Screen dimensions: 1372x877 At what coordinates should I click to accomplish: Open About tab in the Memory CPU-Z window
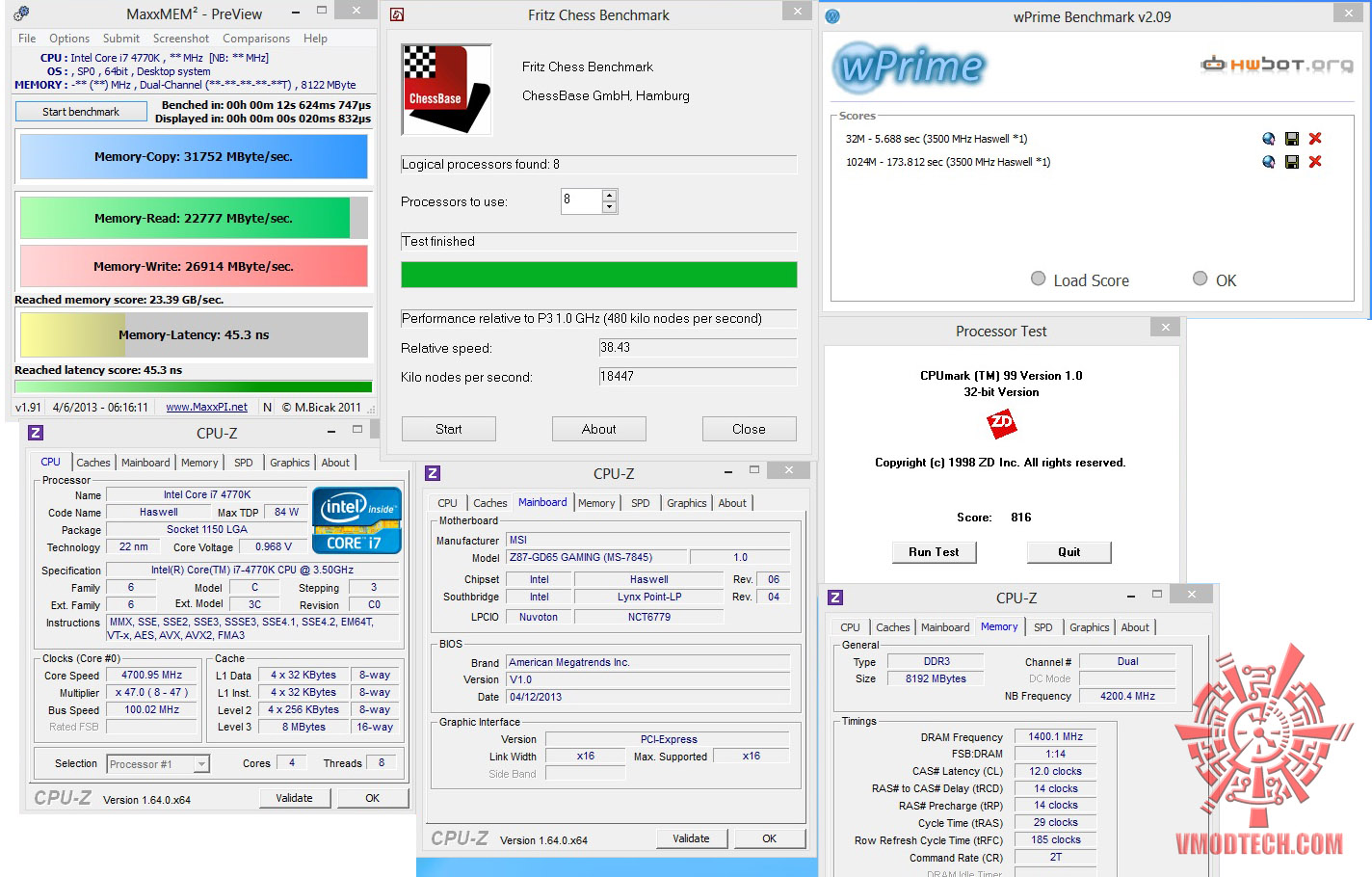coord(1135,627)
